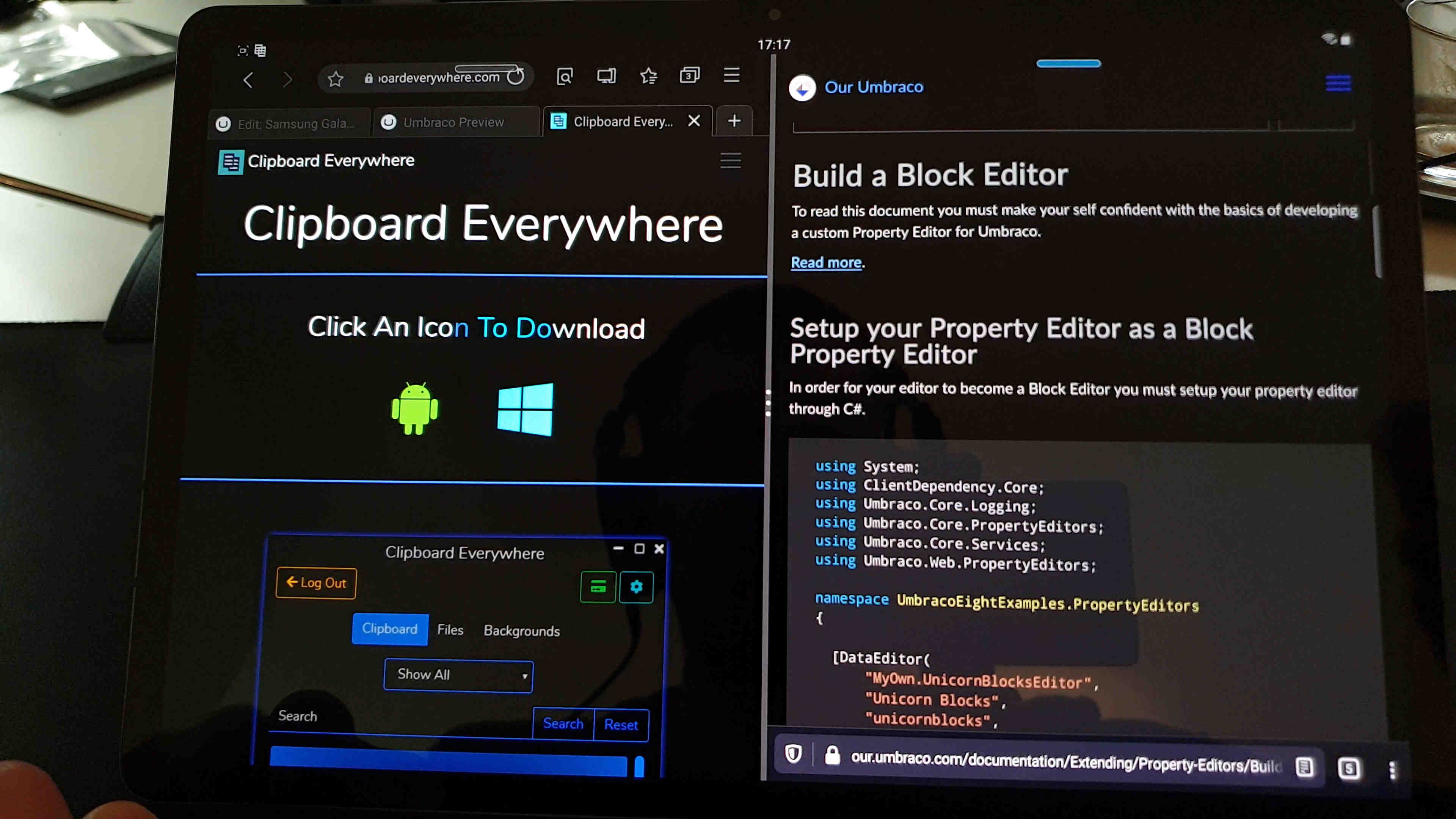Click the Our Umbraco logo icon
This screenshot has height=819, width=1456.
[x=802, y=88]
